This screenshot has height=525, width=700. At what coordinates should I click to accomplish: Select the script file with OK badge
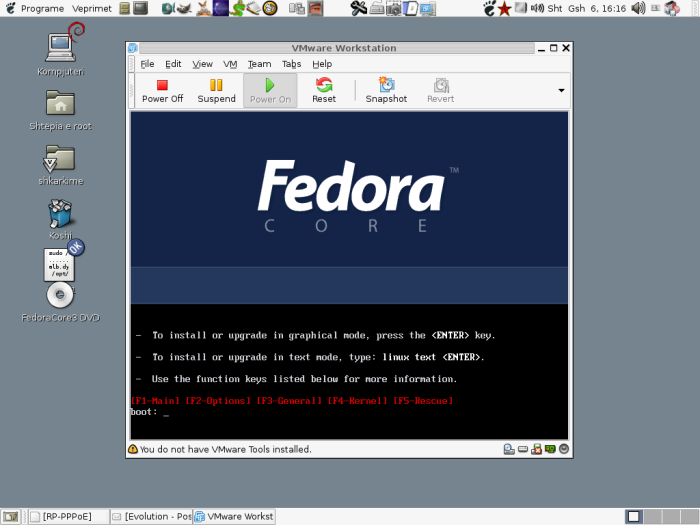point(59,265)
